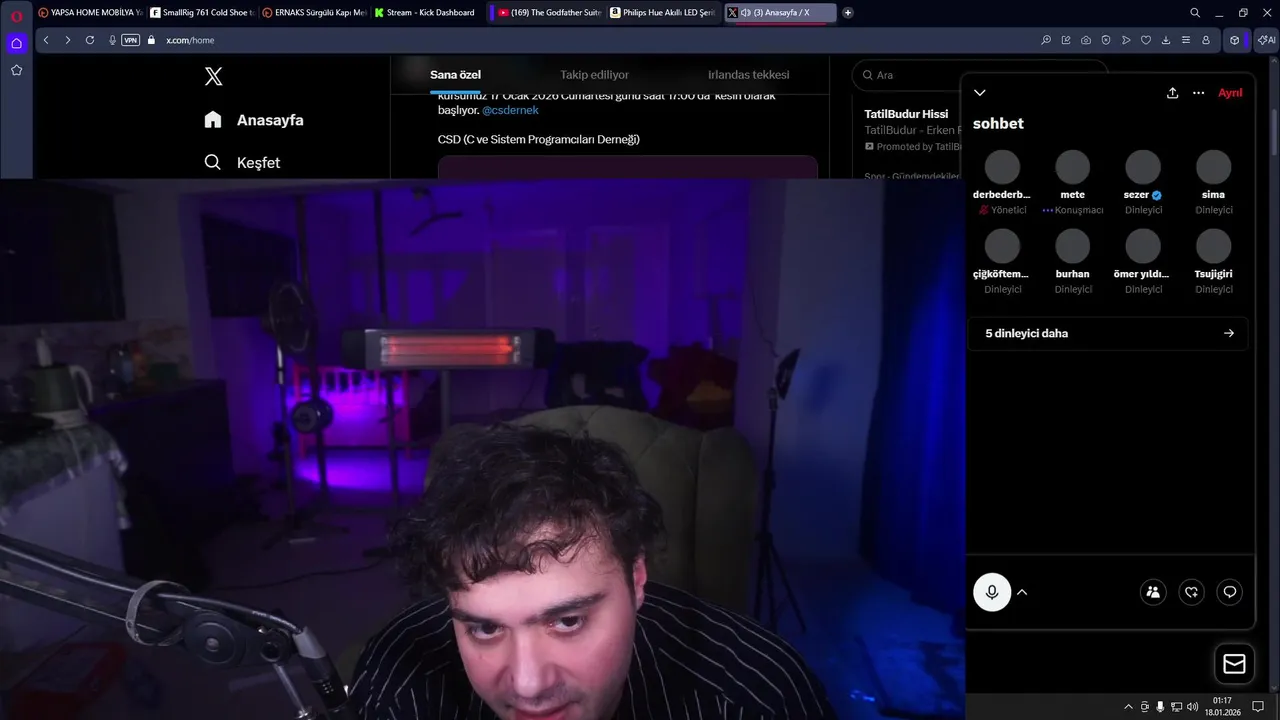Show 5 dinleyici daha list
This screenshot has width=1280, height=720.
coord(1108,333)
